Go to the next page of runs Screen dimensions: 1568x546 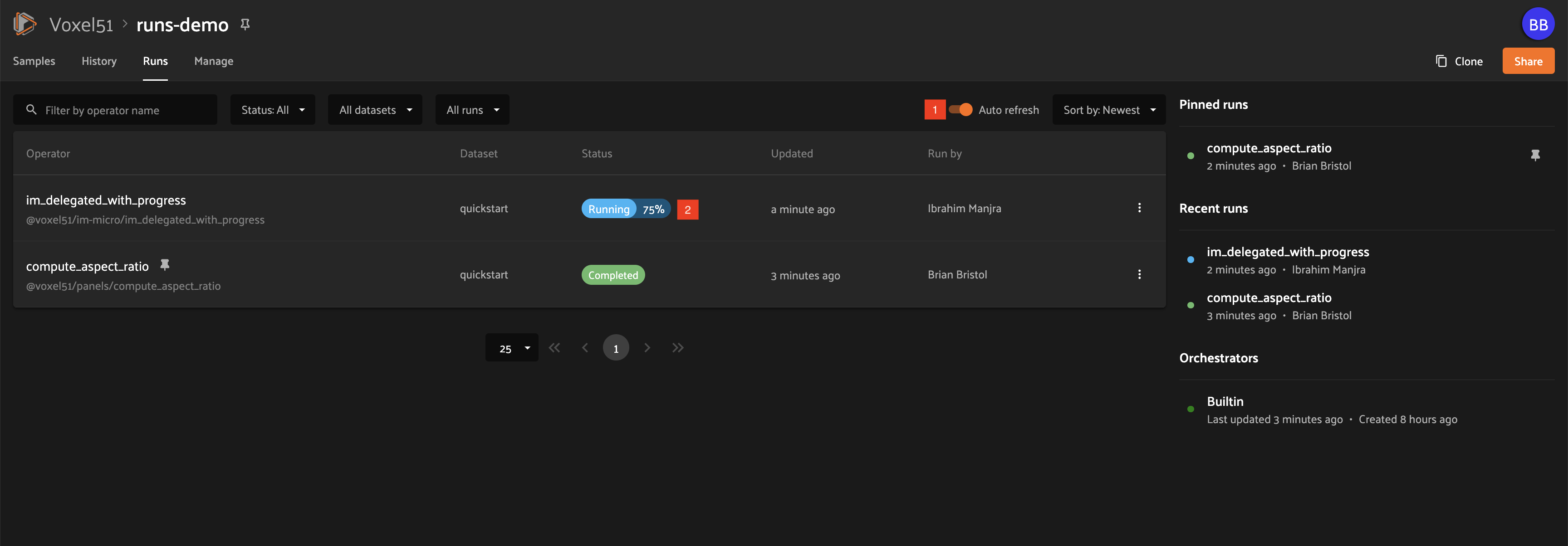point(647,347)
